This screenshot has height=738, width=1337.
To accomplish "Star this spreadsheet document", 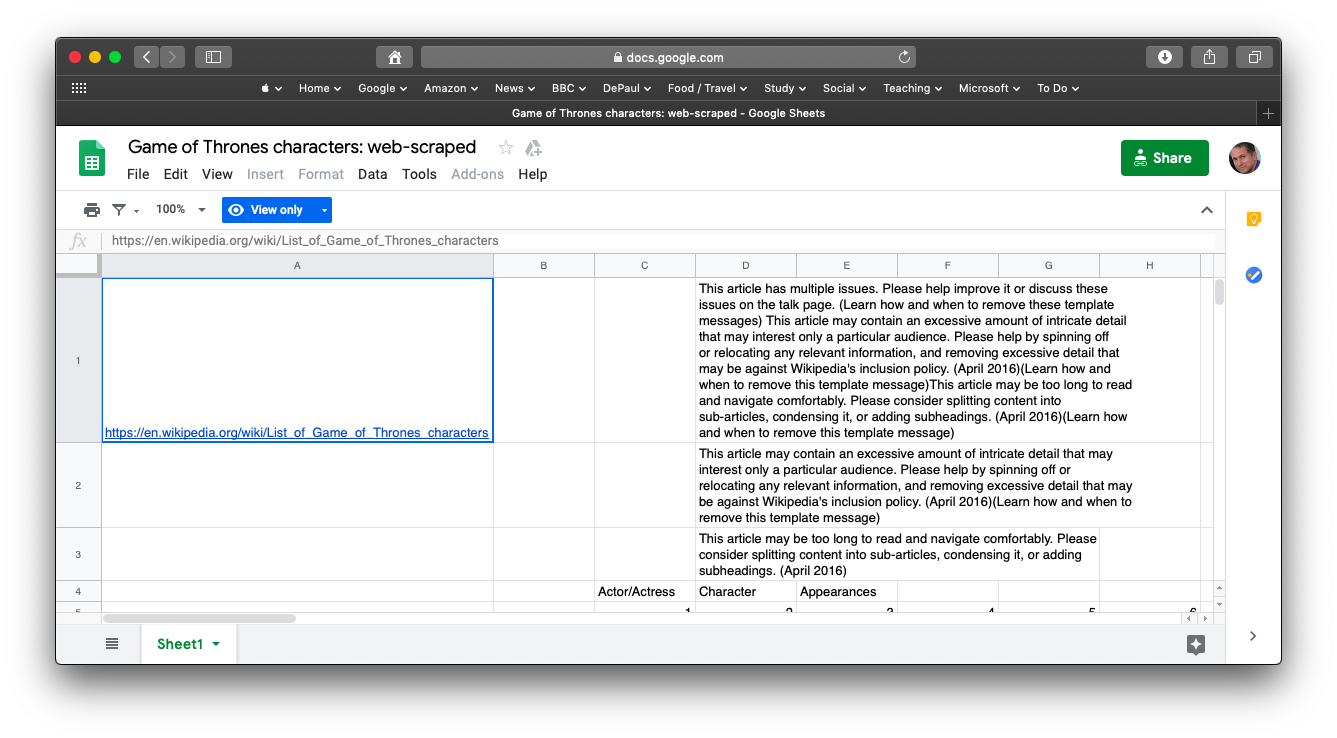I will pos(506,148).
